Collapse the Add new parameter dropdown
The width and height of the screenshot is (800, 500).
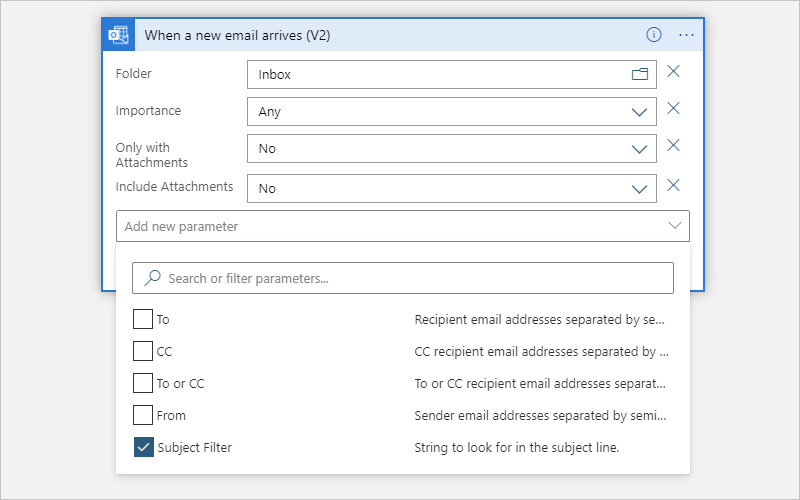tap(403, 226)
